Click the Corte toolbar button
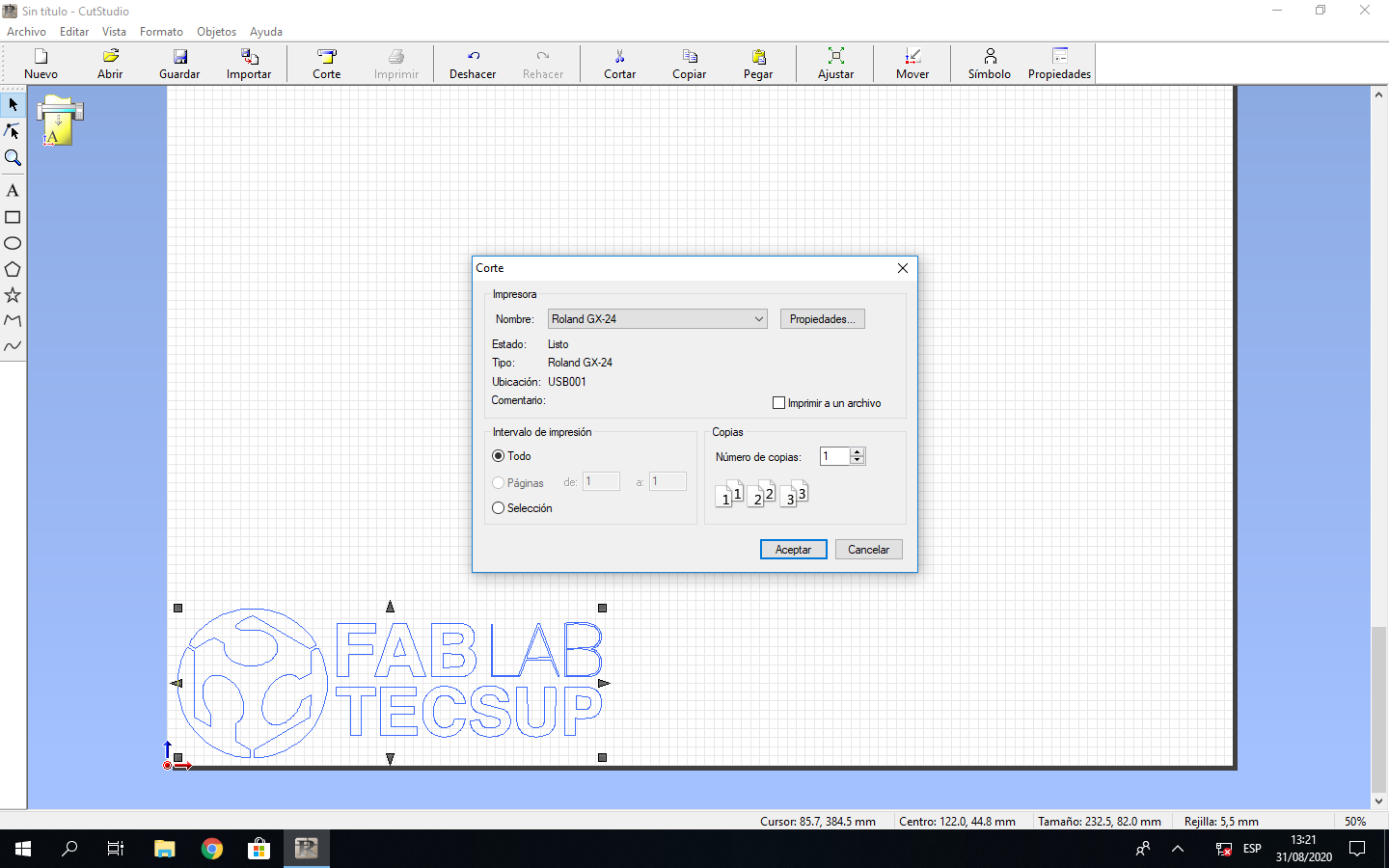1389x868 pixels. [x=327, y=64]
